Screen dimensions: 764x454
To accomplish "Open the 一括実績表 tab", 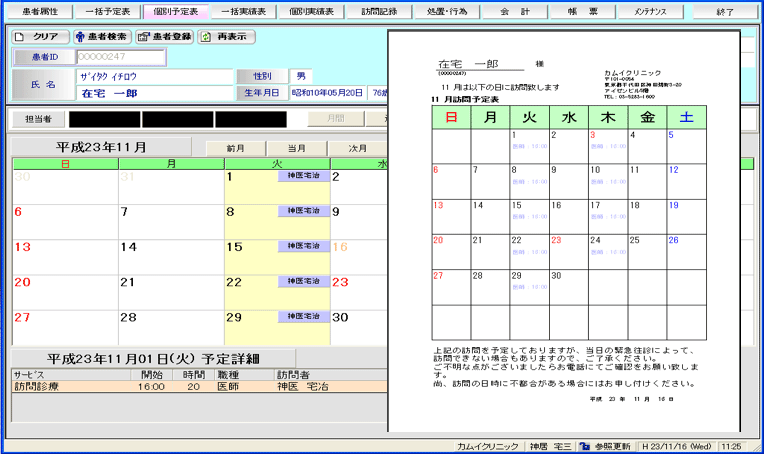I will click(244, 12).
